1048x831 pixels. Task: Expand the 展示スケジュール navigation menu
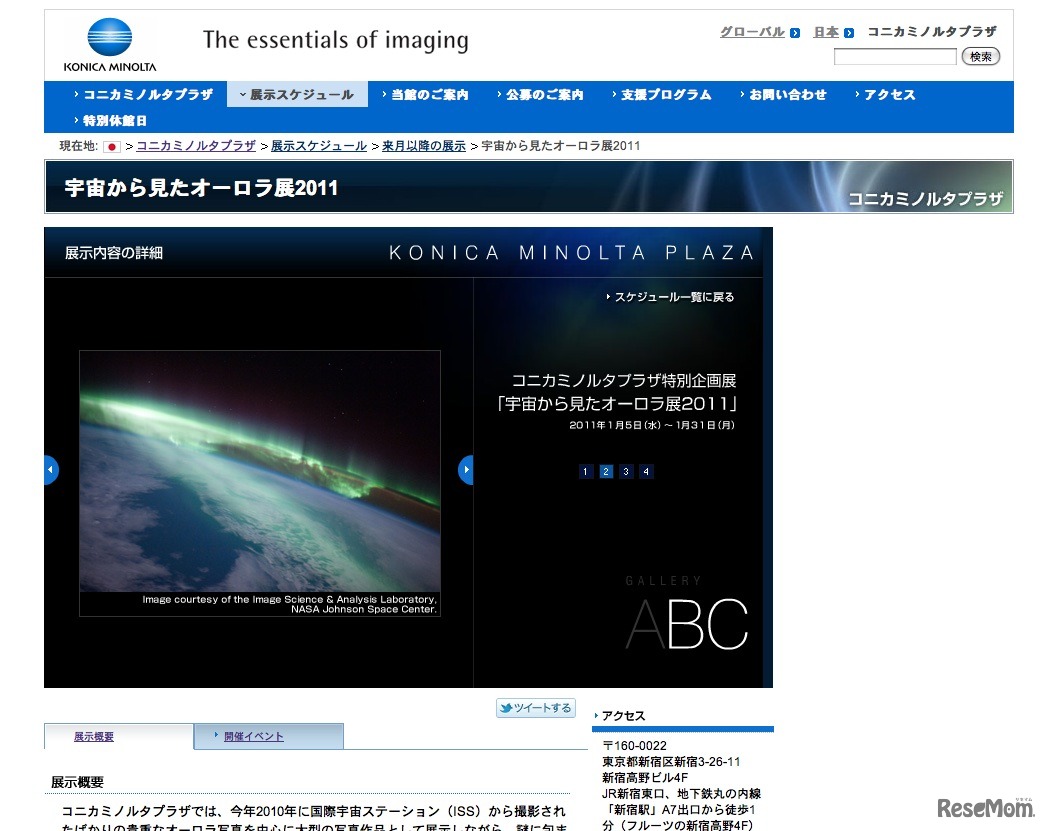coord(298,95)
